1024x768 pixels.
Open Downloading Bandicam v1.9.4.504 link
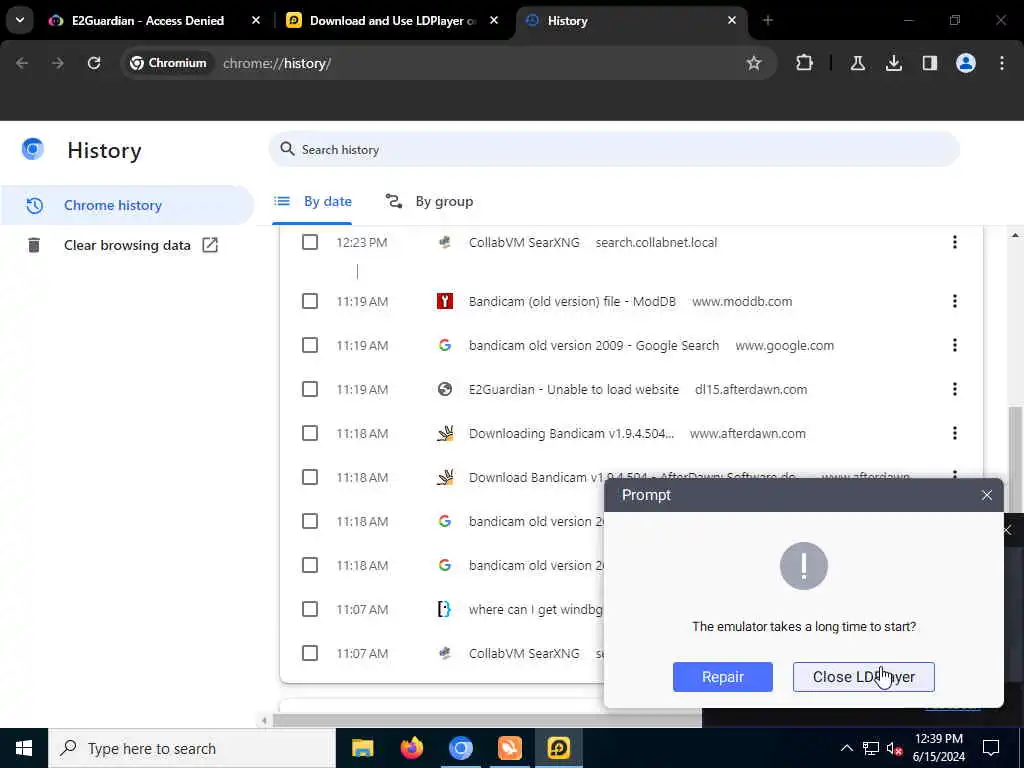click(x=571, y=434)
